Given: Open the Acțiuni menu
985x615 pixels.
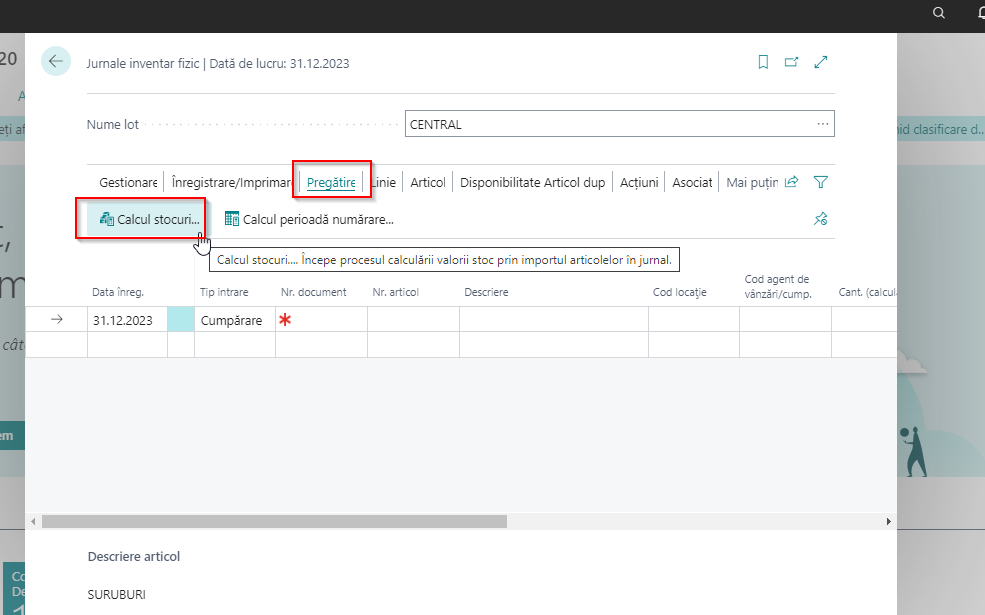Looking at the screenshot, I should coord(639,182).
